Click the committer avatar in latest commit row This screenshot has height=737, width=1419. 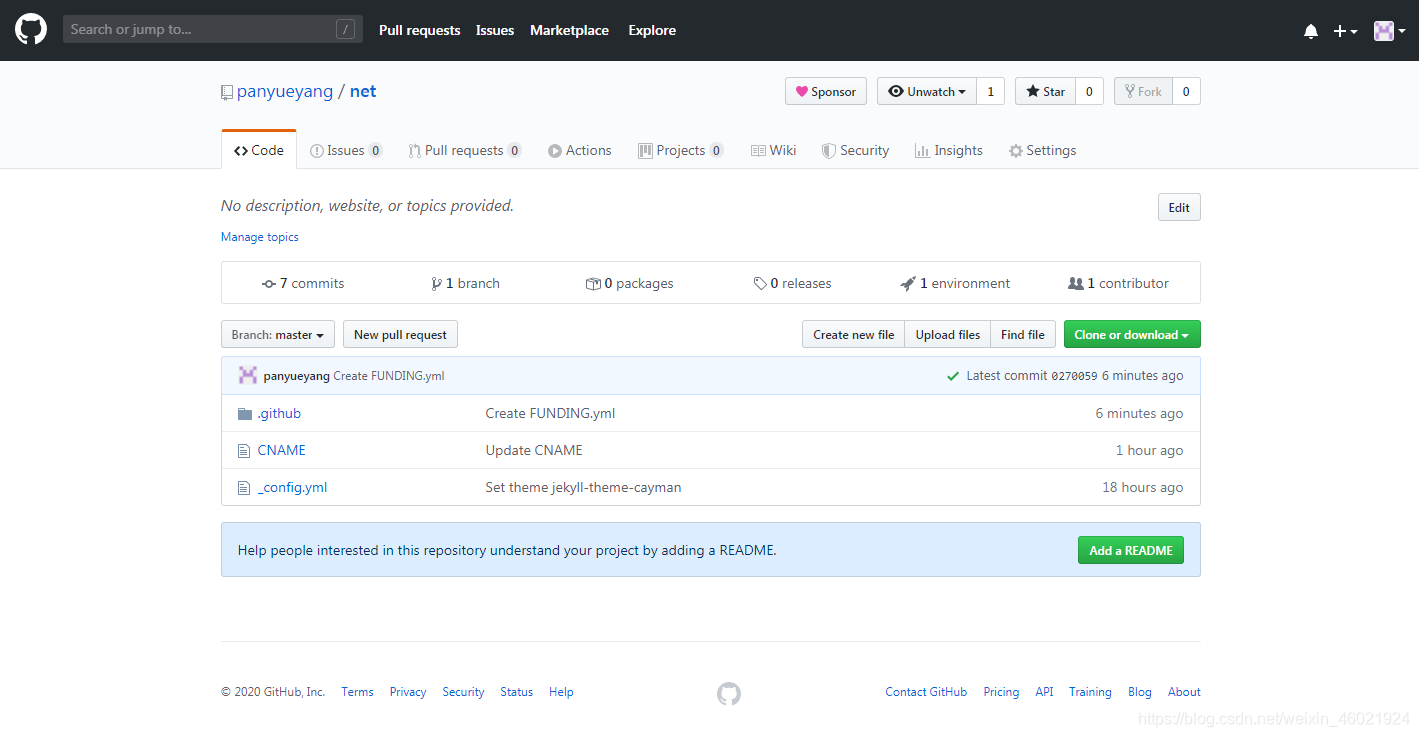(248, 375)
